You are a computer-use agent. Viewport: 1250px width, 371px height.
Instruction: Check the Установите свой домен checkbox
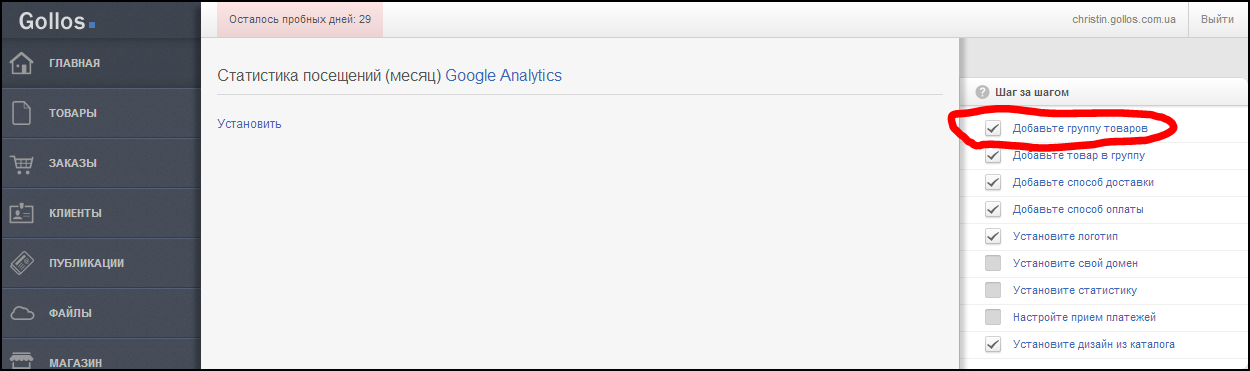[993, 263]
